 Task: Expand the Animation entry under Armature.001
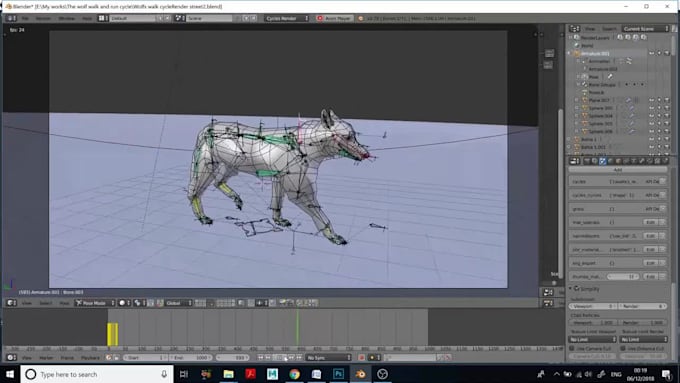[x=578, y=61]
